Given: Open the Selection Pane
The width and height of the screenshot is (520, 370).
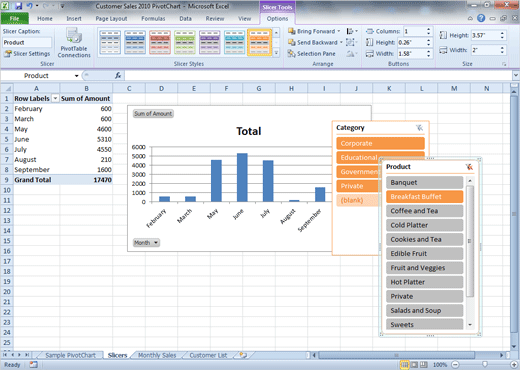Looking at the screenshot, I should point(312,54).
